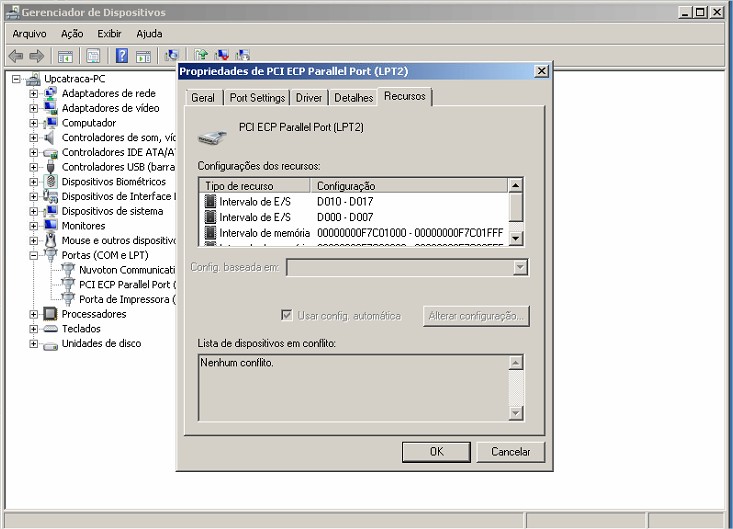Screen dimensions: 733x529
Task: Click the update driver software toolbar icon
Action: point(201,56)
